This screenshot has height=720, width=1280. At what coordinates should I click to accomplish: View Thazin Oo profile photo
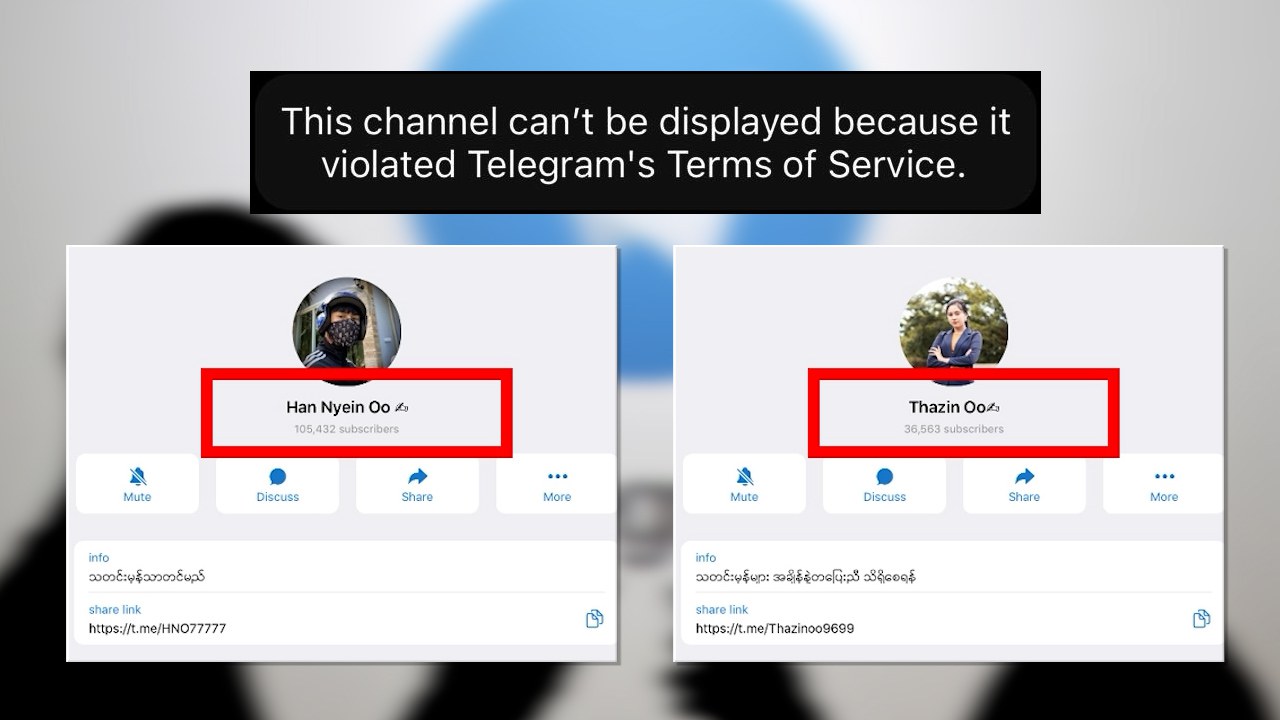pos(954,331)
